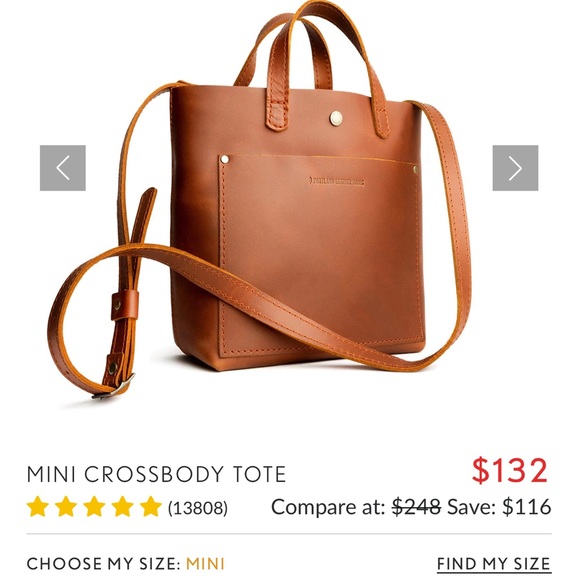Click the second yellow rating star
580x580 pixels.
coord(66,506)
